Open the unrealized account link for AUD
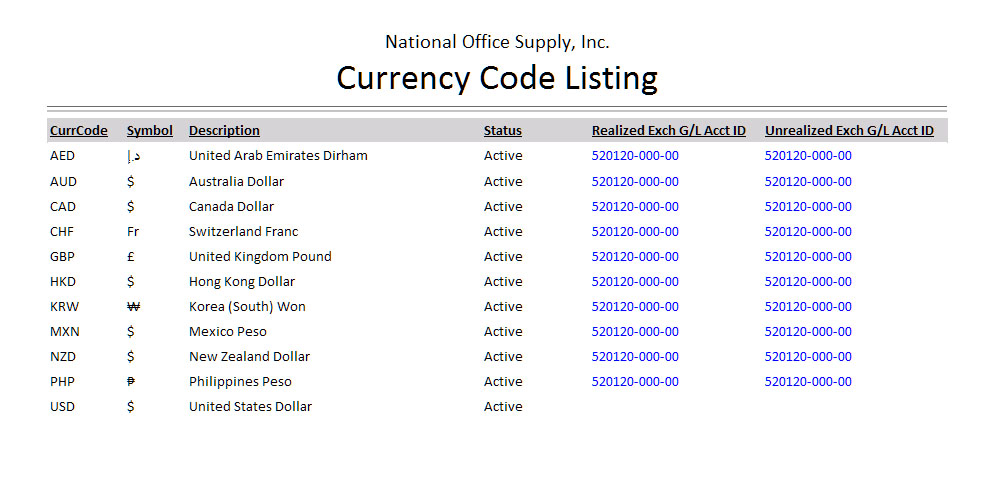 click(x=808, y=182)
